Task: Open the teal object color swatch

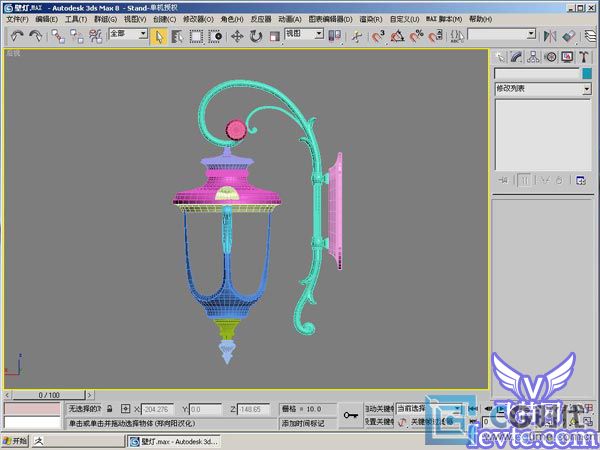Action: point(587,73)
